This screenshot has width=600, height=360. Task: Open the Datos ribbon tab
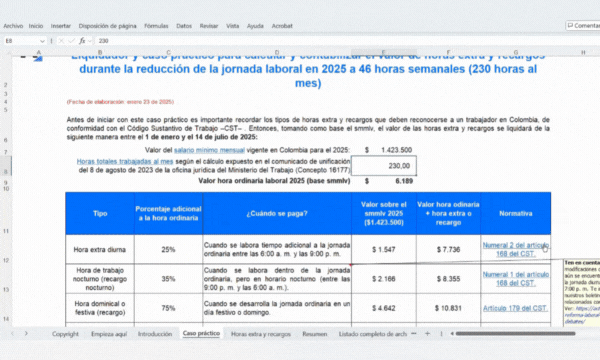click(184, 26)
